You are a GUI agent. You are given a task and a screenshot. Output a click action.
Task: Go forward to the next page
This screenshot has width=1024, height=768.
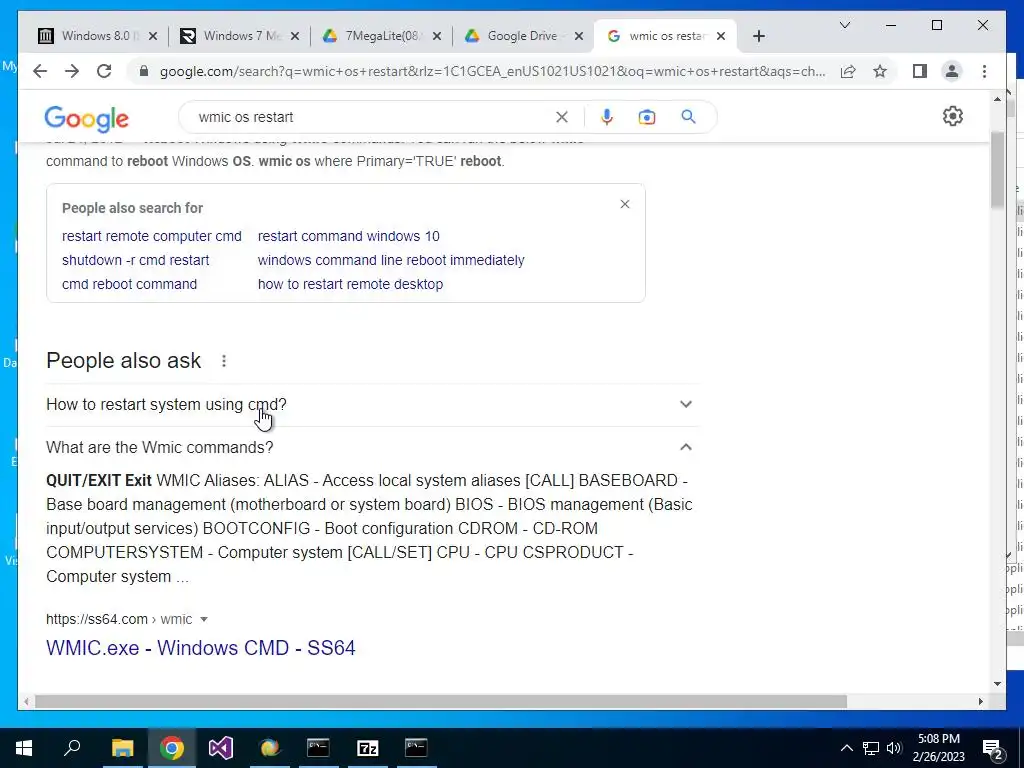(x=72, y=71)
